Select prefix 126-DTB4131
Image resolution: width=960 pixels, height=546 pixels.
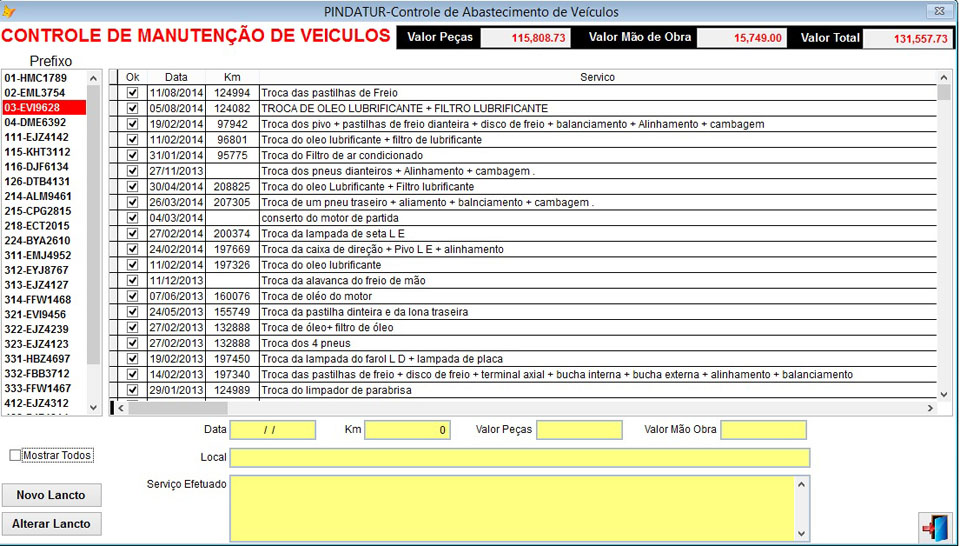coord(44,182)
